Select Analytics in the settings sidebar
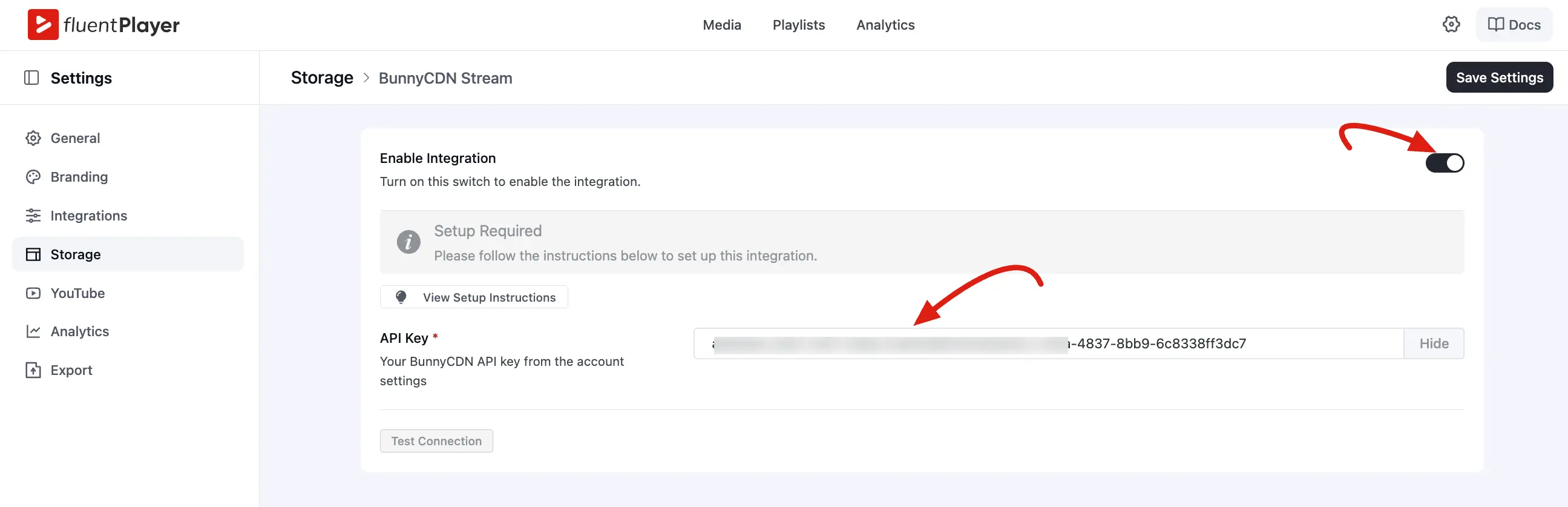Screen dimensions: 1568x507 128,331
